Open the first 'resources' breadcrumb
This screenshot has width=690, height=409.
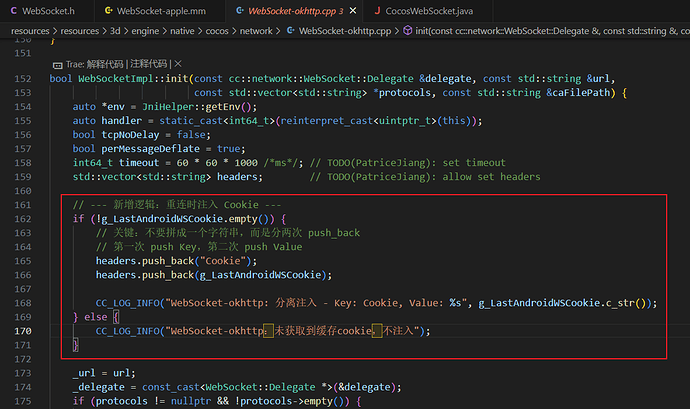pos(30,31)
